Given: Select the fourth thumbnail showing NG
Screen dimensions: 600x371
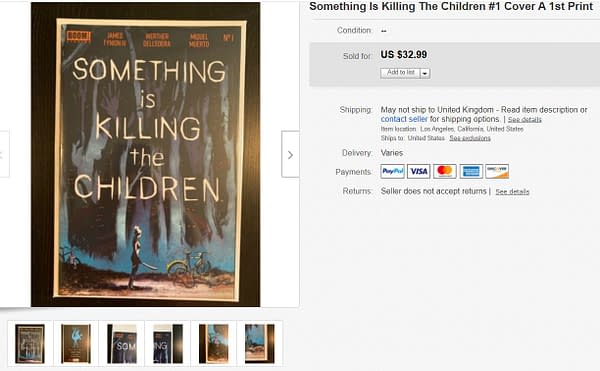Looking at the screenshot, I should click(x=168, y=343).
